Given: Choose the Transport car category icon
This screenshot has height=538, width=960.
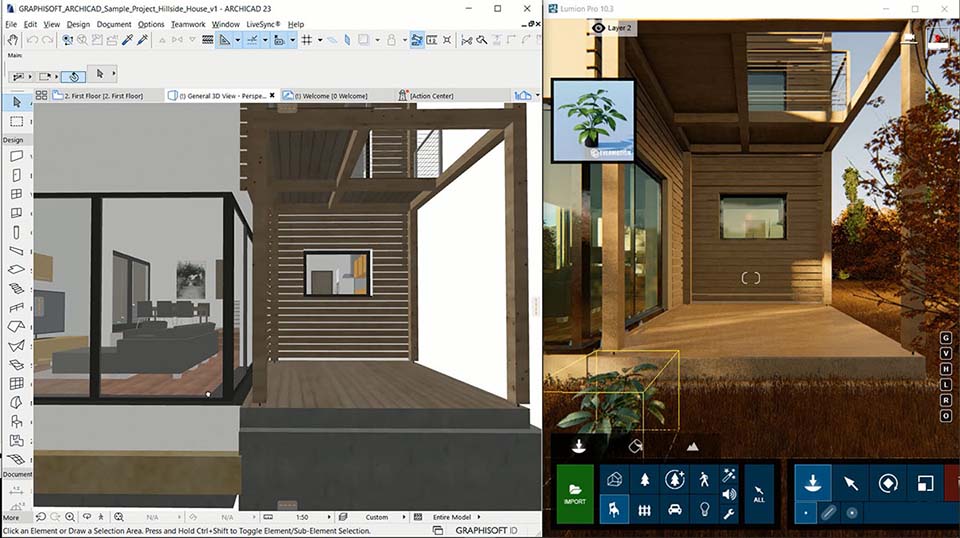Looking at the screenshot, I should pyautogui.click(x=674, y=509).
